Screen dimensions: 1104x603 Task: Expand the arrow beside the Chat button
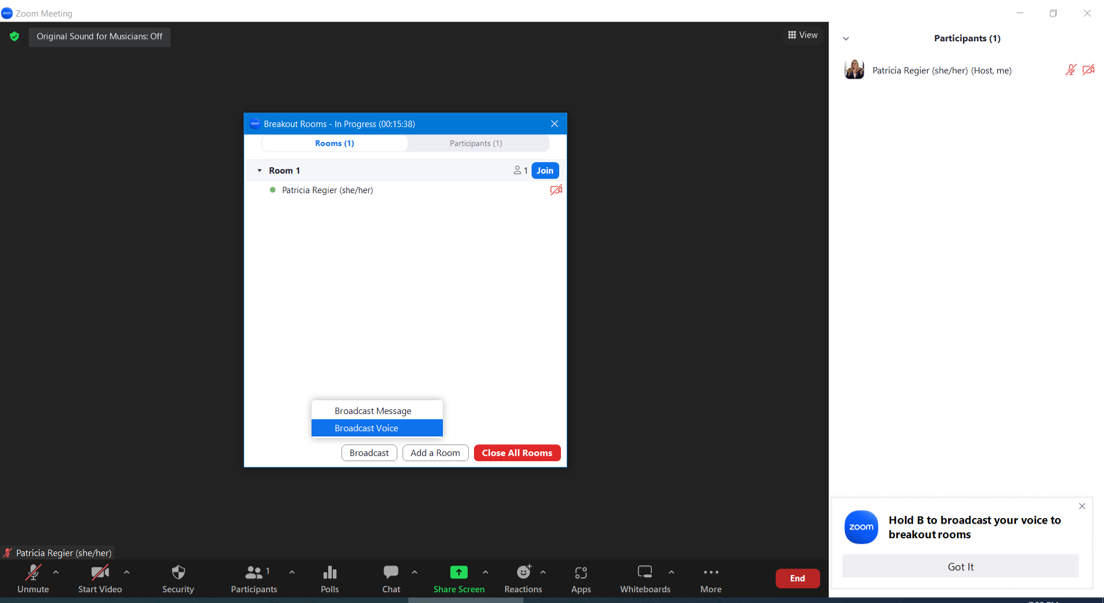pyautogui.click(x=414, y=572)
